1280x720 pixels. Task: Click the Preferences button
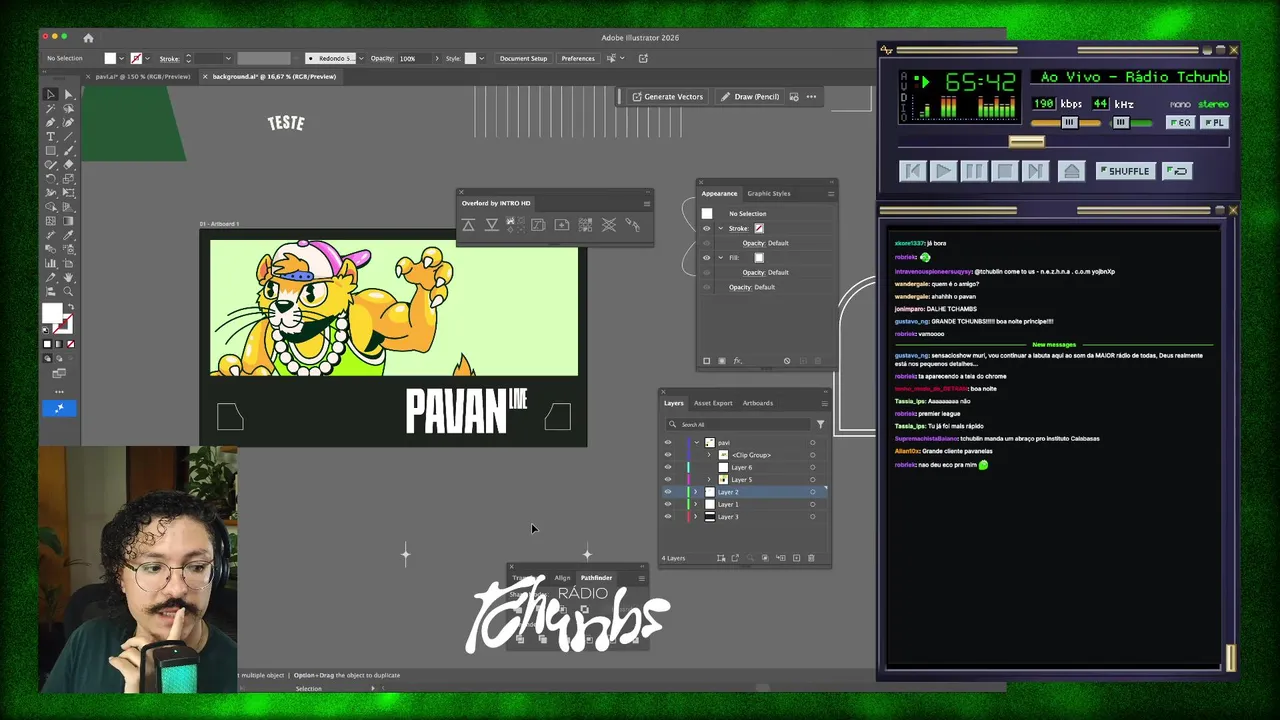(578, 58)
